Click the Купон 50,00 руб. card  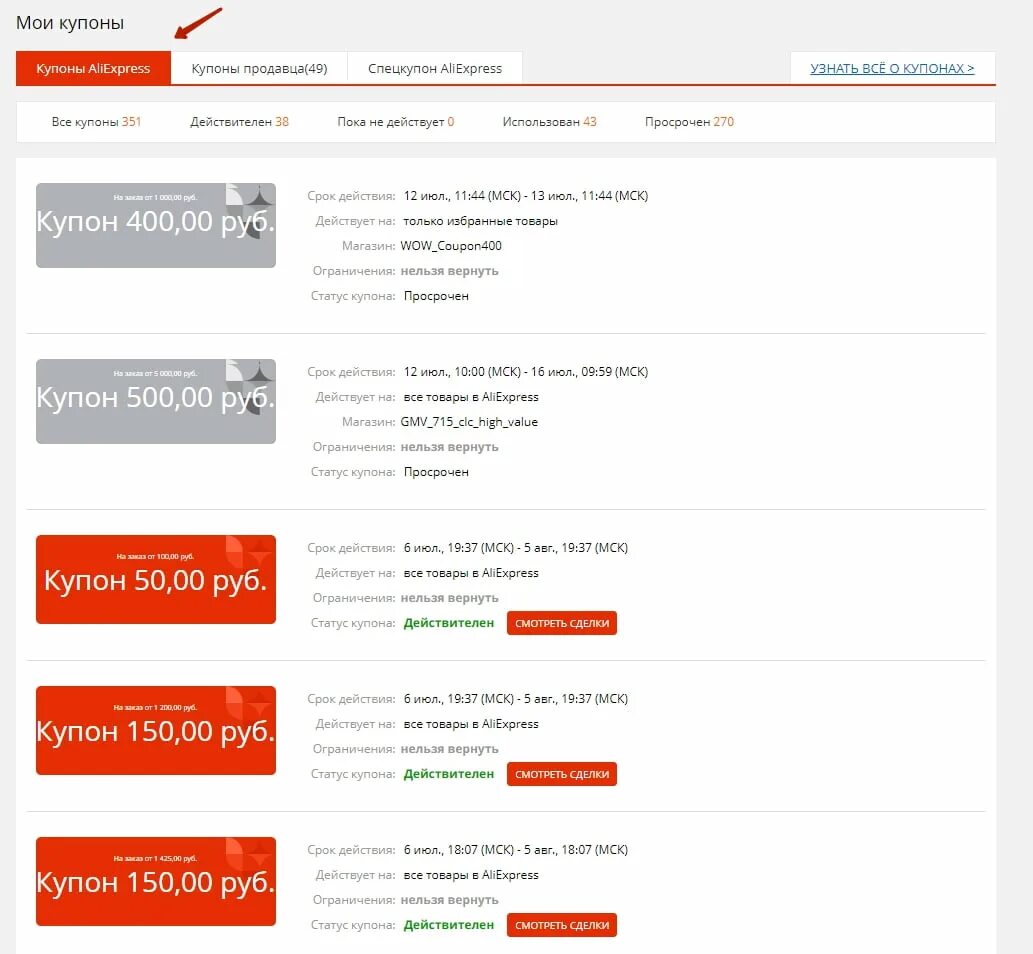[x=155, y=579]
